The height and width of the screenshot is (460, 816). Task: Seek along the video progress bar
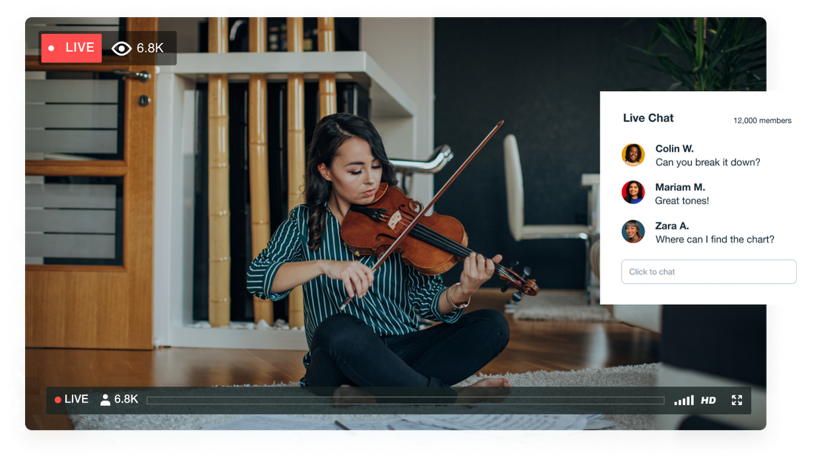[x=405, y=400]
